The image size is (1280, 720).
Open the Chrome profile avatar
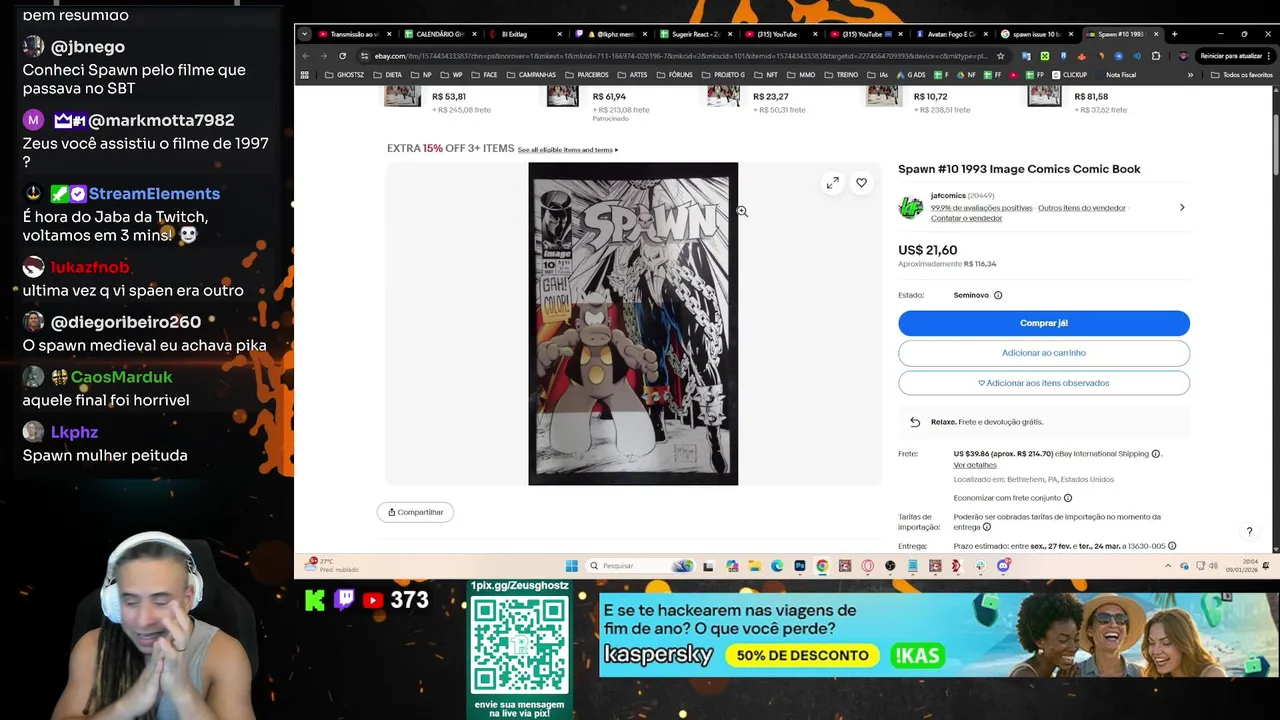pos(1183,56)
